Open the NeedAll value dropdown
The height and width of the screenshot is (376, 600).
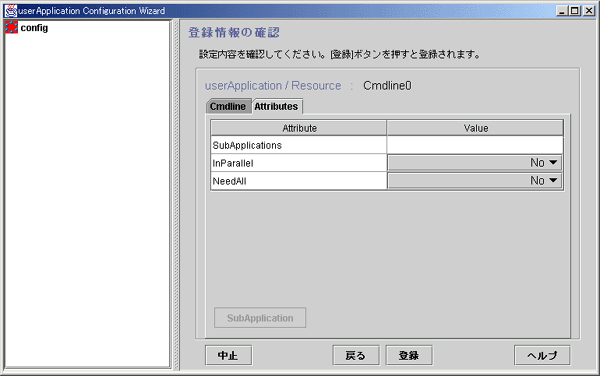474,181
